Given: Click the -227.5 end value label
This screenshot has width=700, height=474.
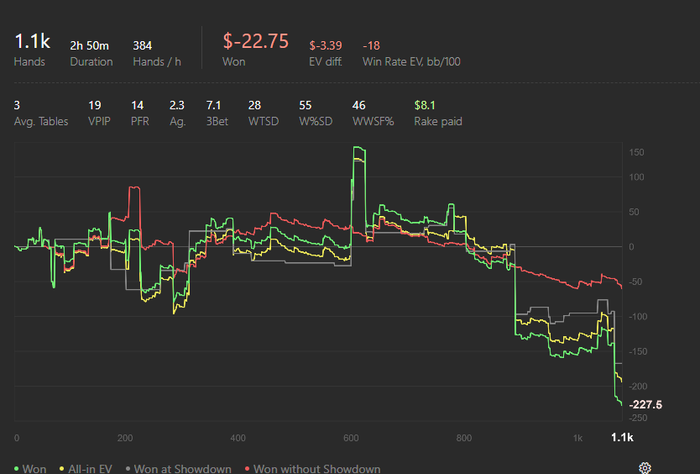Looking at the screenshot, I should 646,405.
